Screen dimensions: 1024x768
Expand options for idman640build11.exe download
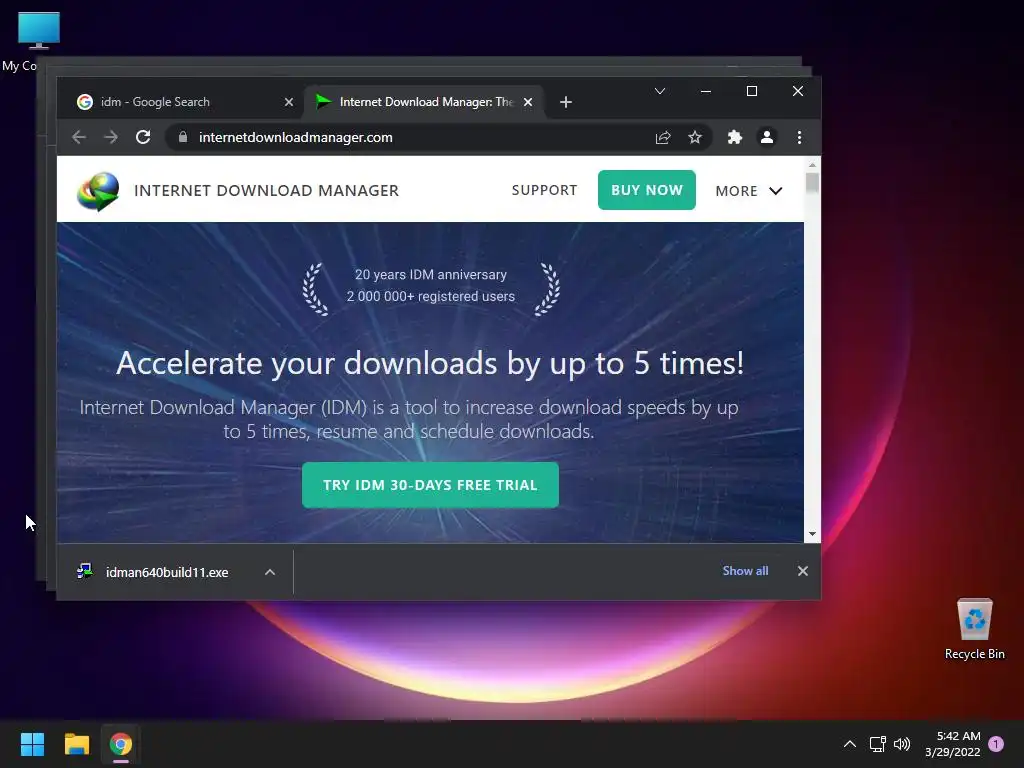270,572
